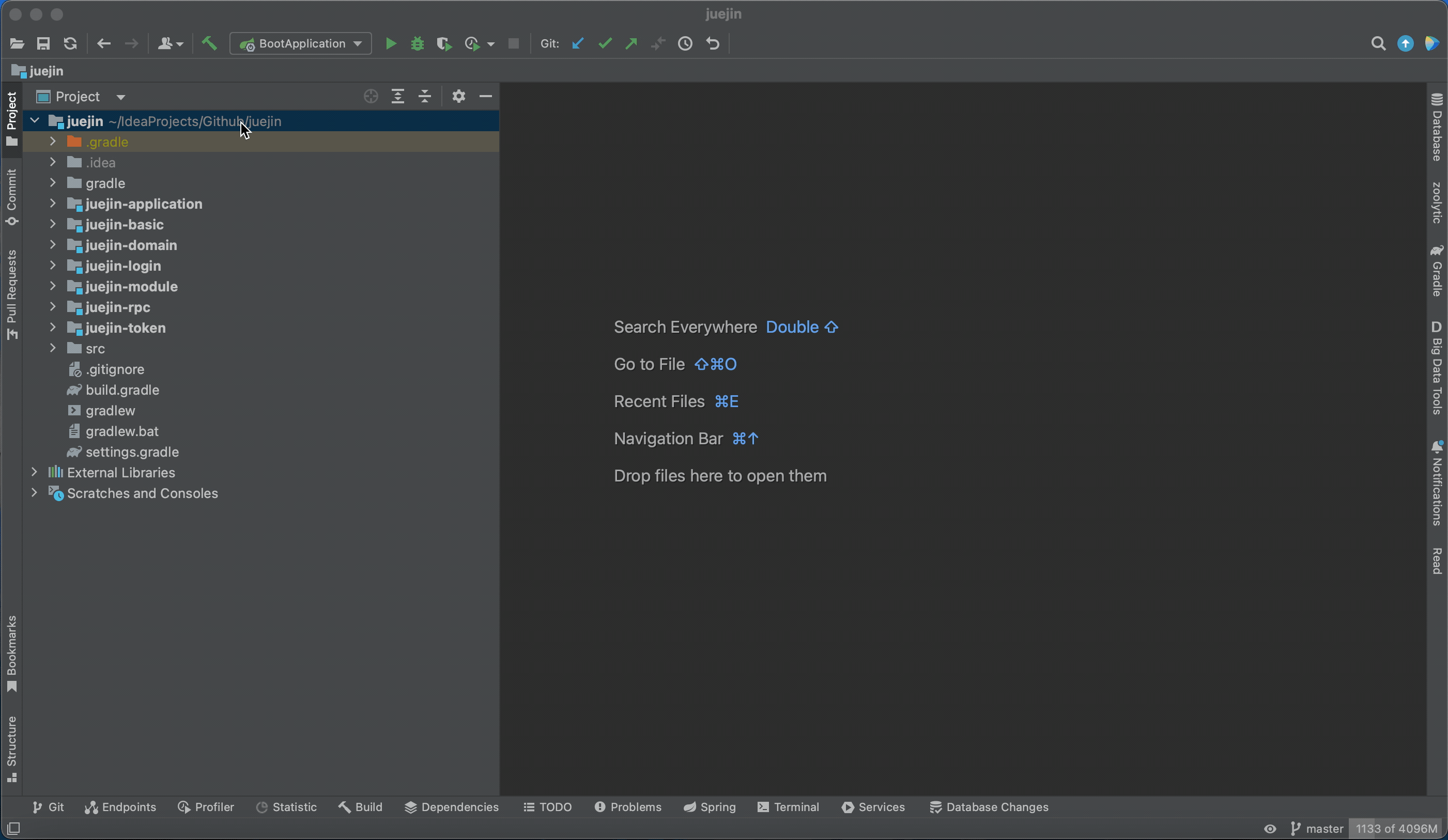Open the BootApplication run configuration dropdown
Image resolution: width=1448 pixels, height=840 pixels.
click(301, 44)
